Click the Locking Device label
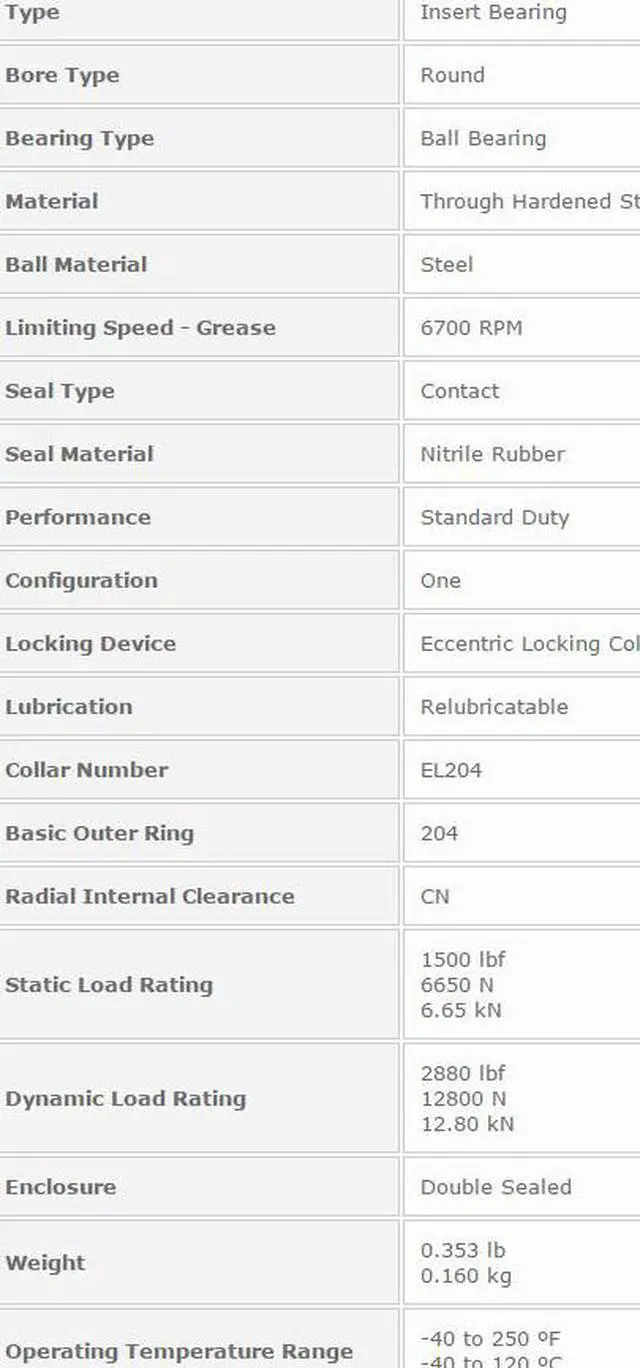This screenshot has height=1368, width=640. point(90,643)
